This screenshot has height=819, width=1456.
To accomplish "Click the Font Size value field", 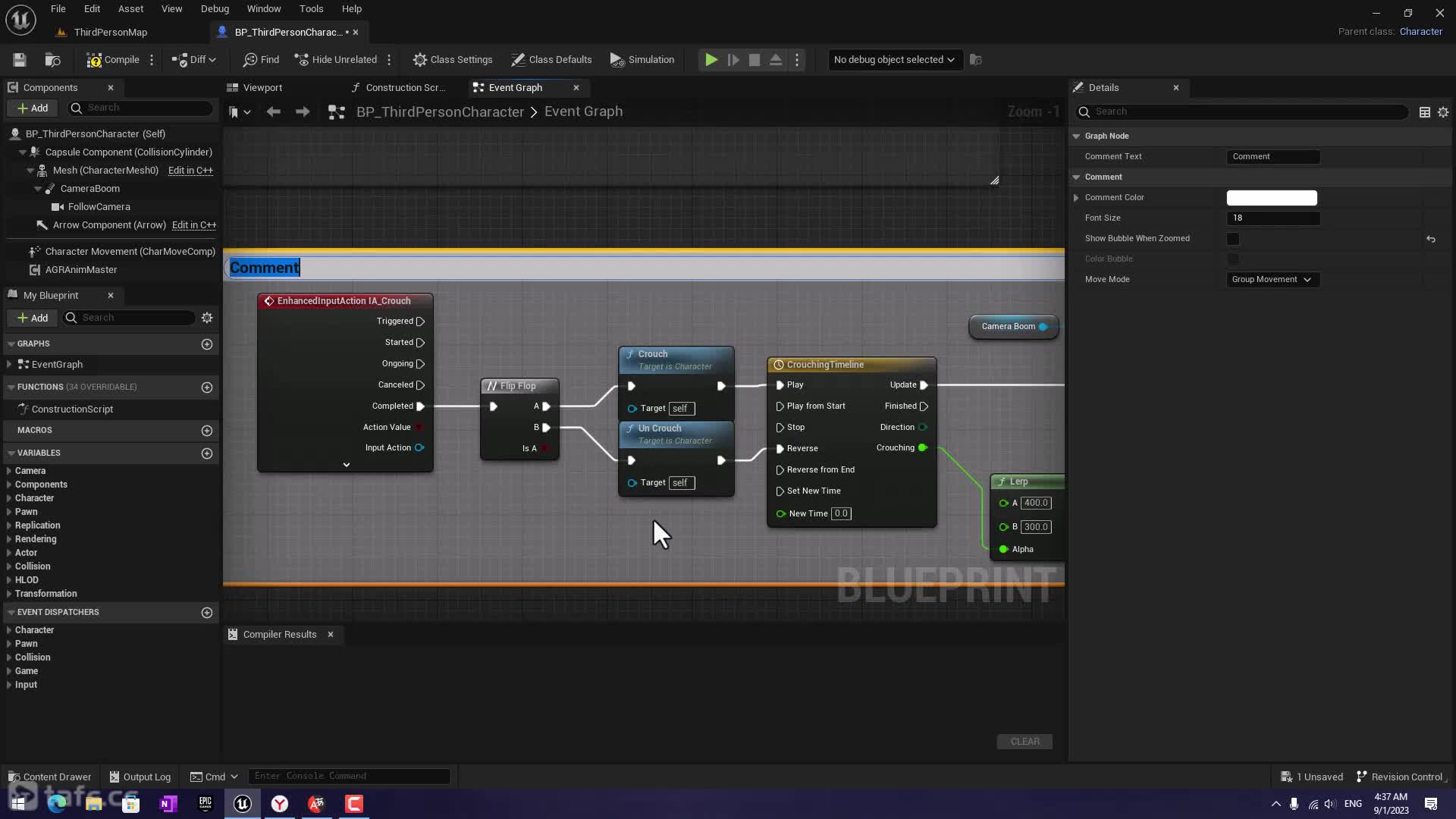I will pyautogui.click(x=1273, y=218).
